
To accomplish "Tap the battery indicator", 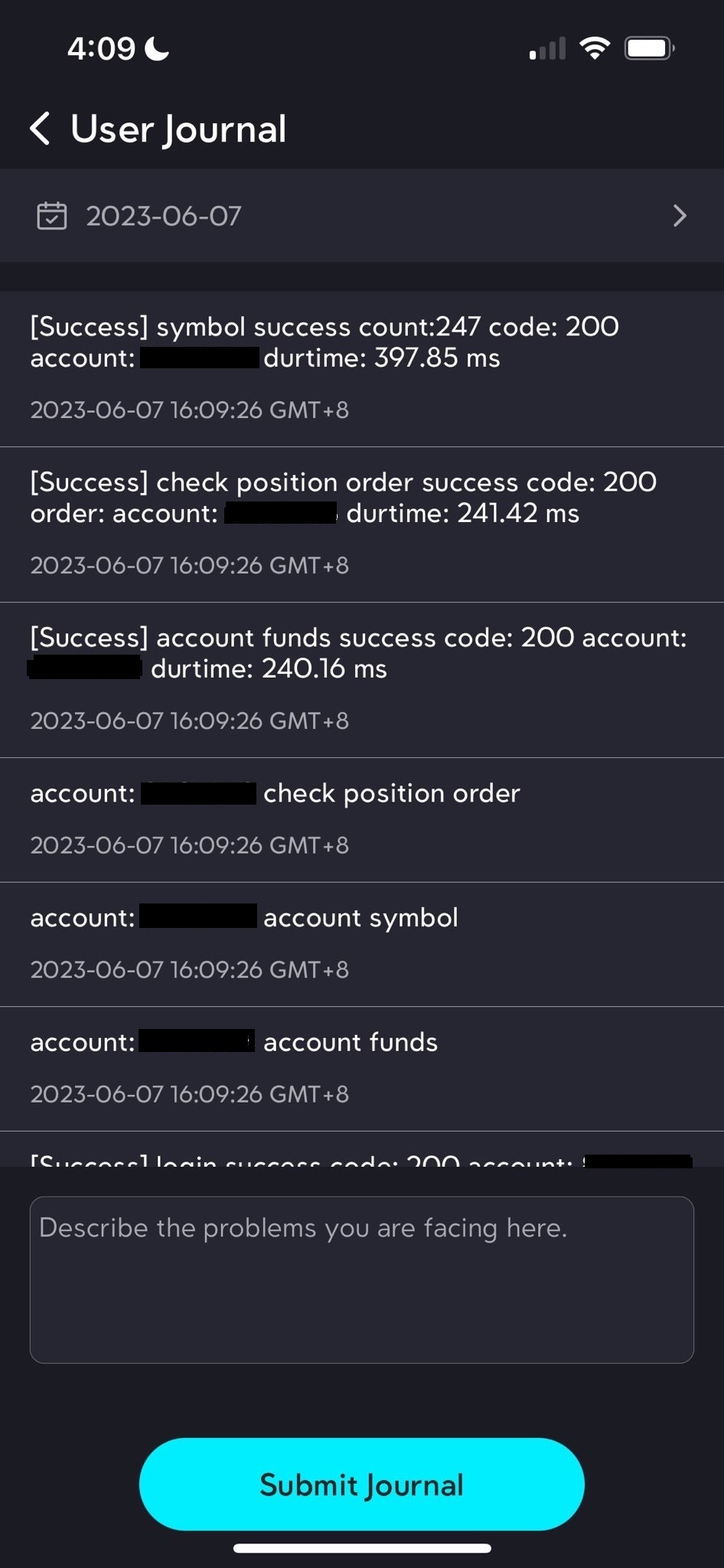I will pos(649,47).
